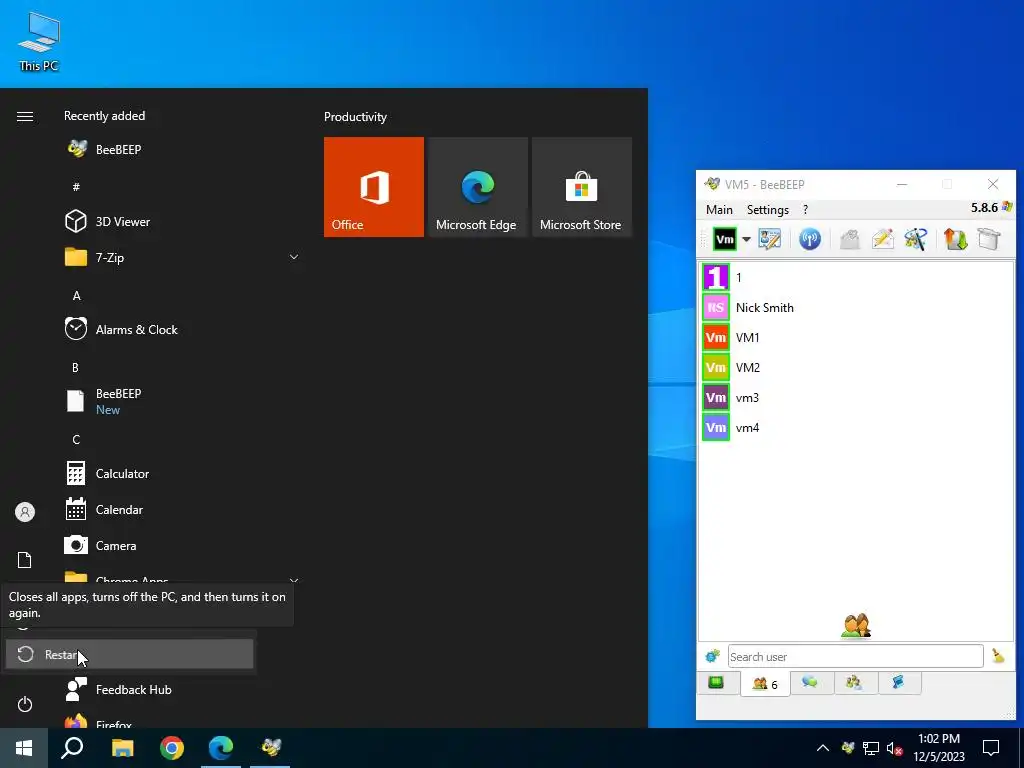The image size is (1024, 768).
Task: Open the Settings menu in BeeBEEP
Action: (x=768, y=210)
